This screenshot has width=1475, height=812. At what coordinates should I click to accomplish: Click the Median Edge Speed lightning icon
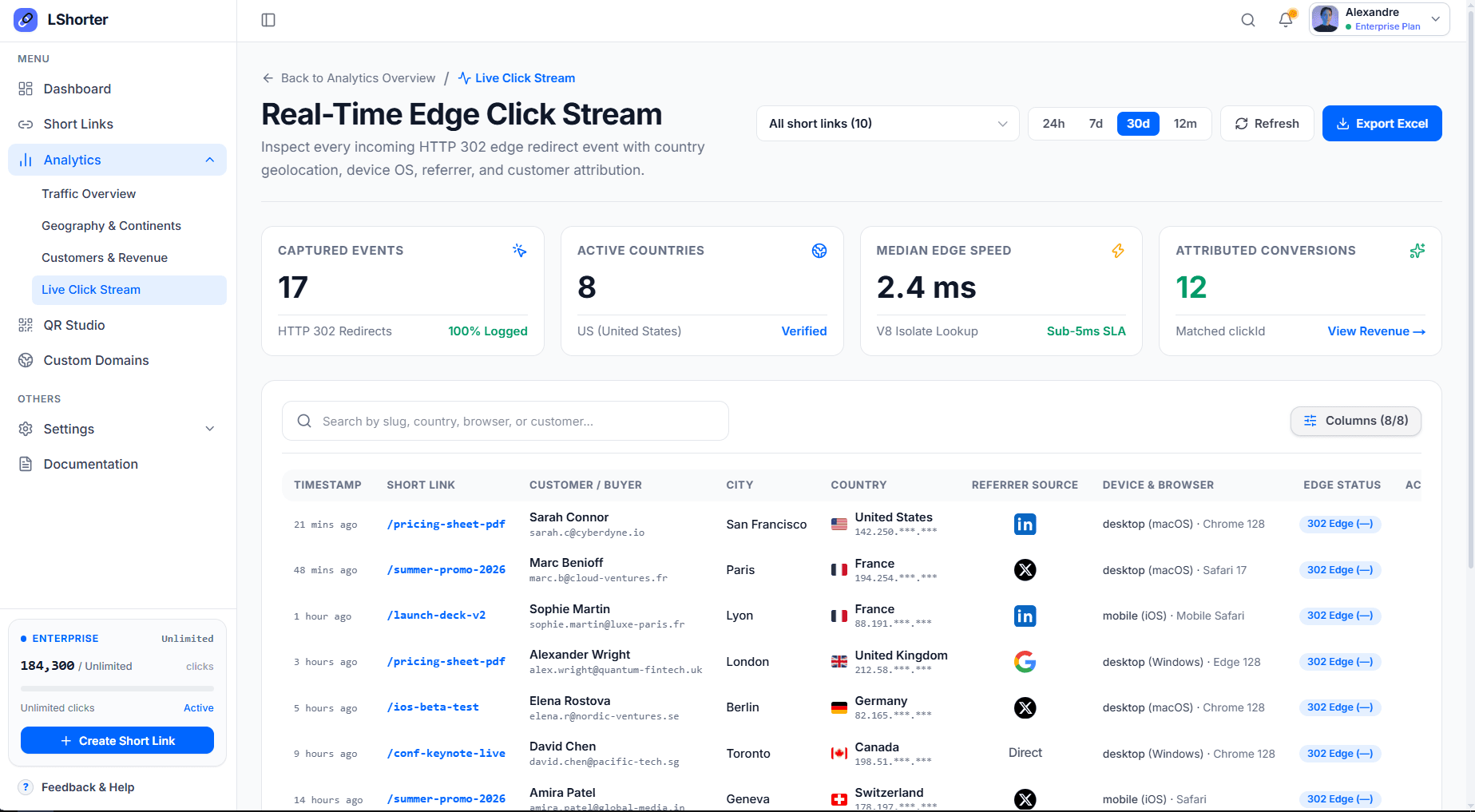coord(1118,251)
